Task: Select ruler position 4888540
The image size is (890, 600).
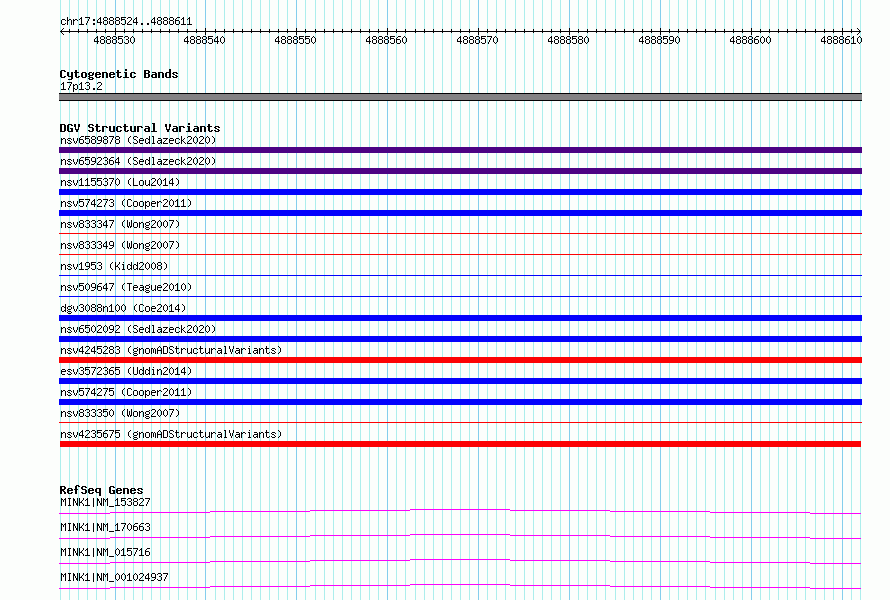Action: tap(204, 40)
